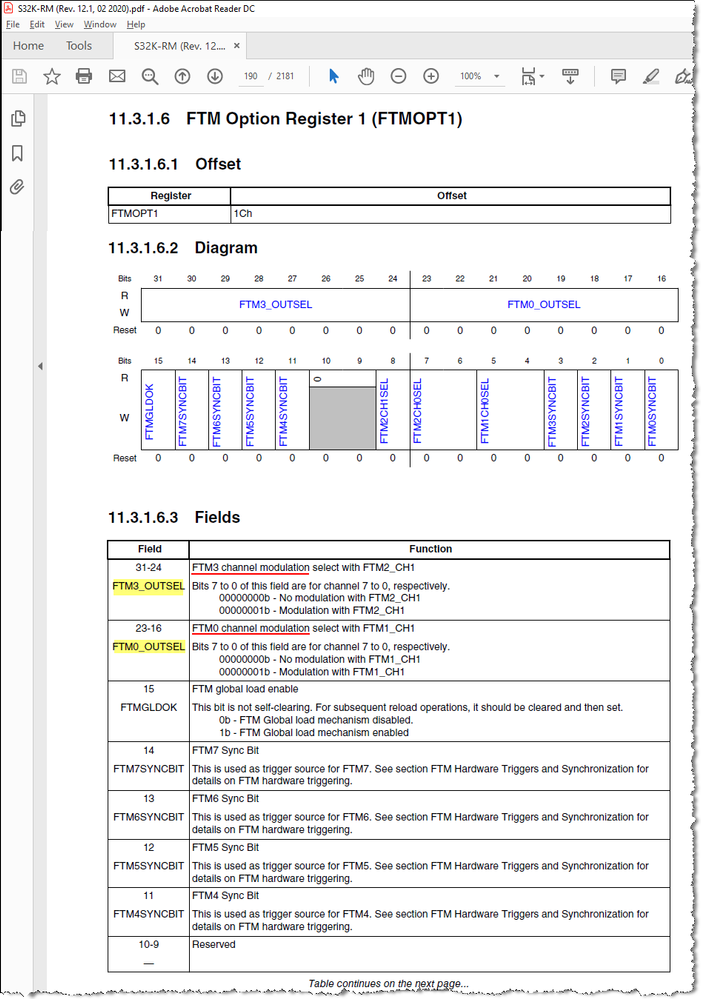
Task: Open the bookmarks panel icon
Action: pos(18,153)
